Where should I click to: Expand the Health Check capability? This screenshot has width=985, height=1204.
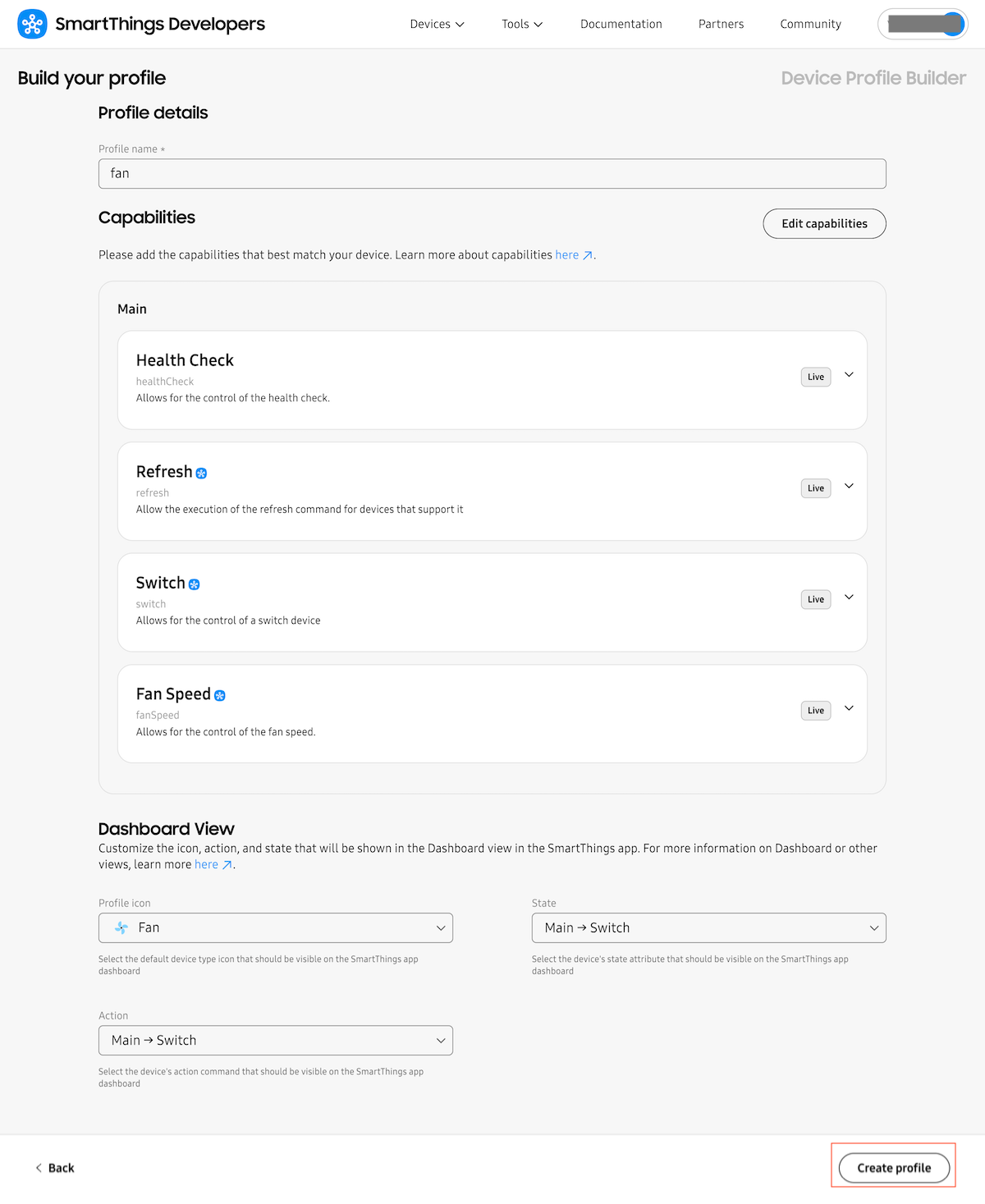850,375
